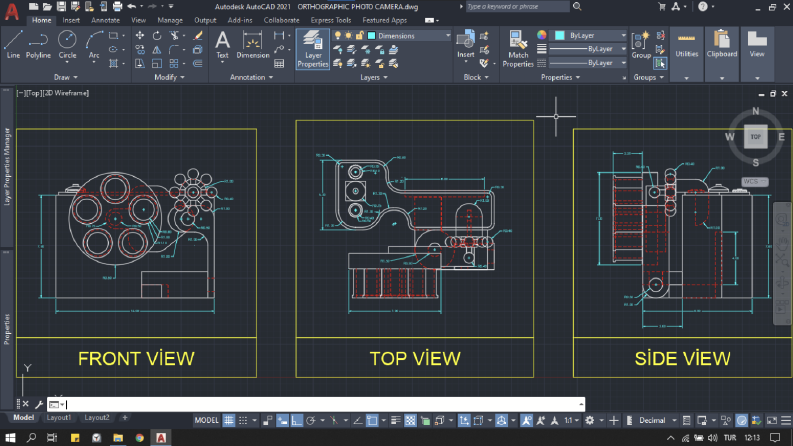Open the ByLayer color dropdown
This screenshot has height=446, width=793.
[x=623, y=35]
